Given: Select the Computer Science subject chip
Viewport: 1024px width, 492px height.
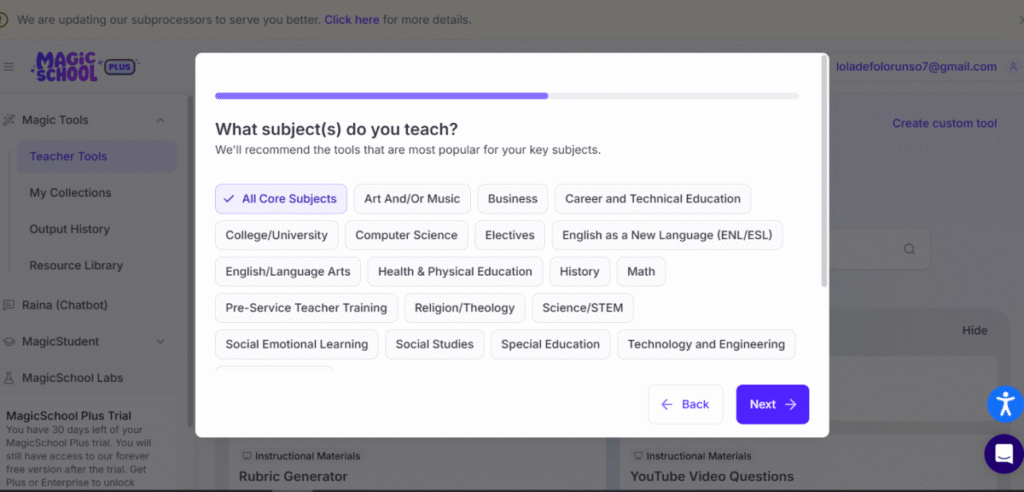Looking at the screenshot, I should pos(406,235).
